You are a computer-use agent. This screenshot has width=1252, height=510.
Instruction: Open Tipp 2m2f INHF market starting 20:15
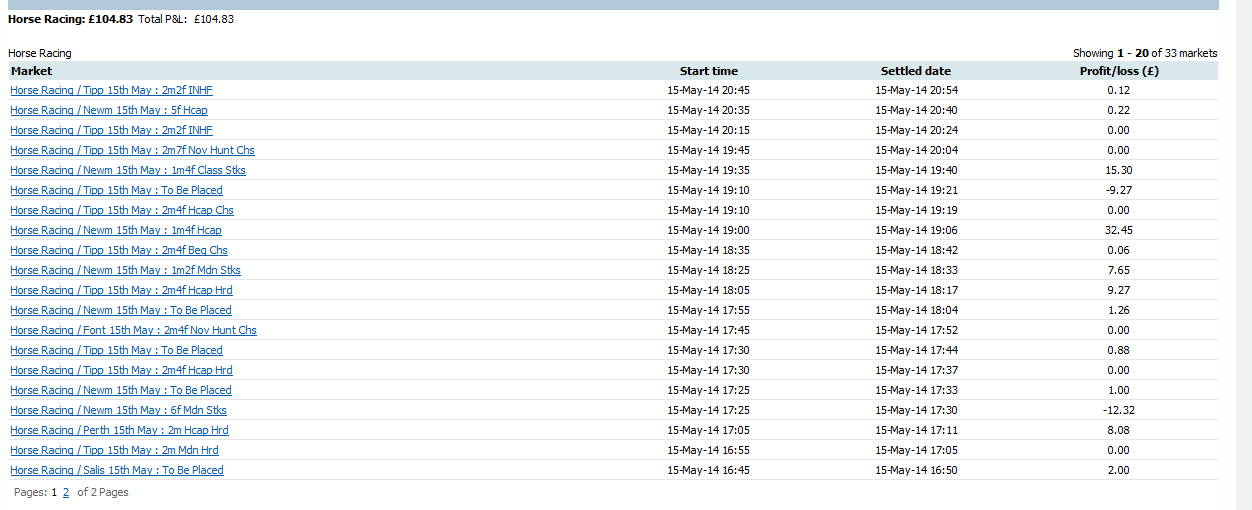[x=111, y=130]
